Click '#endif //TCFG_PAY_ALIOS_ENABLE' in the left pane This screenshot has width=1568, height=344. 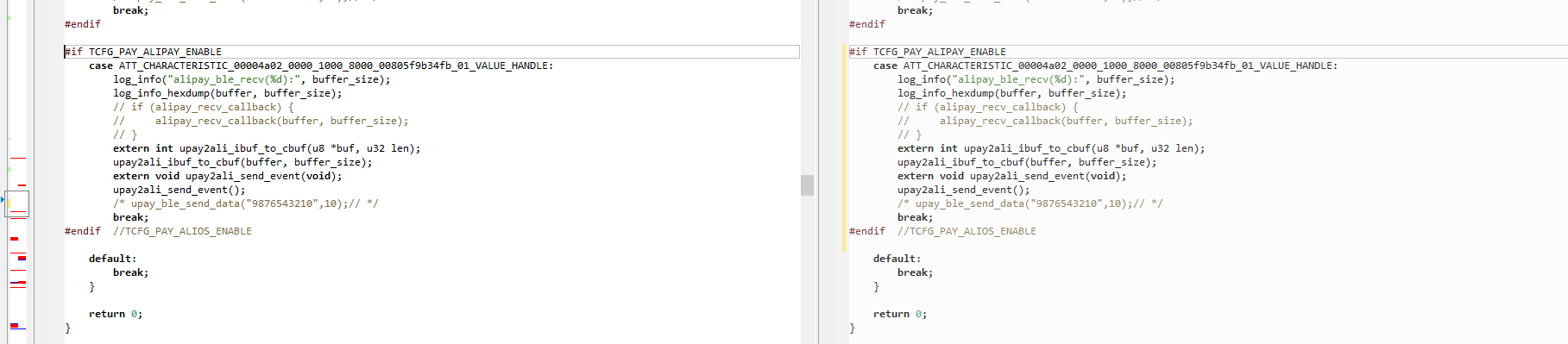pyautogui.click(x=159, y=231)
